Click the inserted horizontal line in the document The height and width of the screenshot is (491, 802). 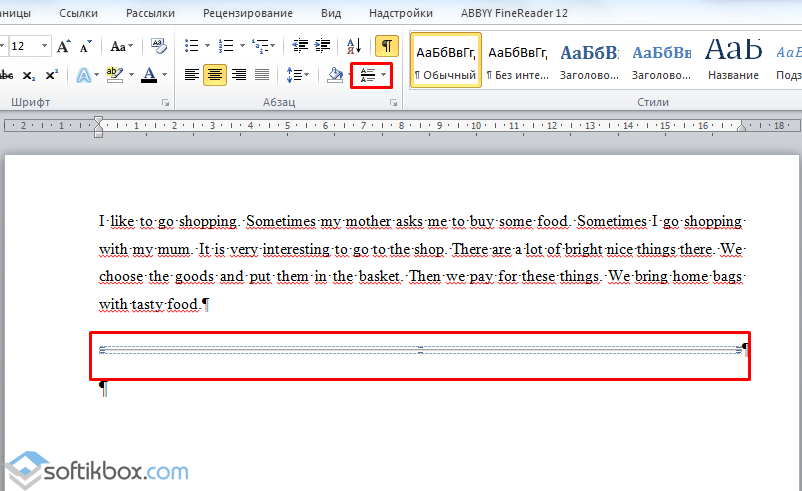(420, 349)
